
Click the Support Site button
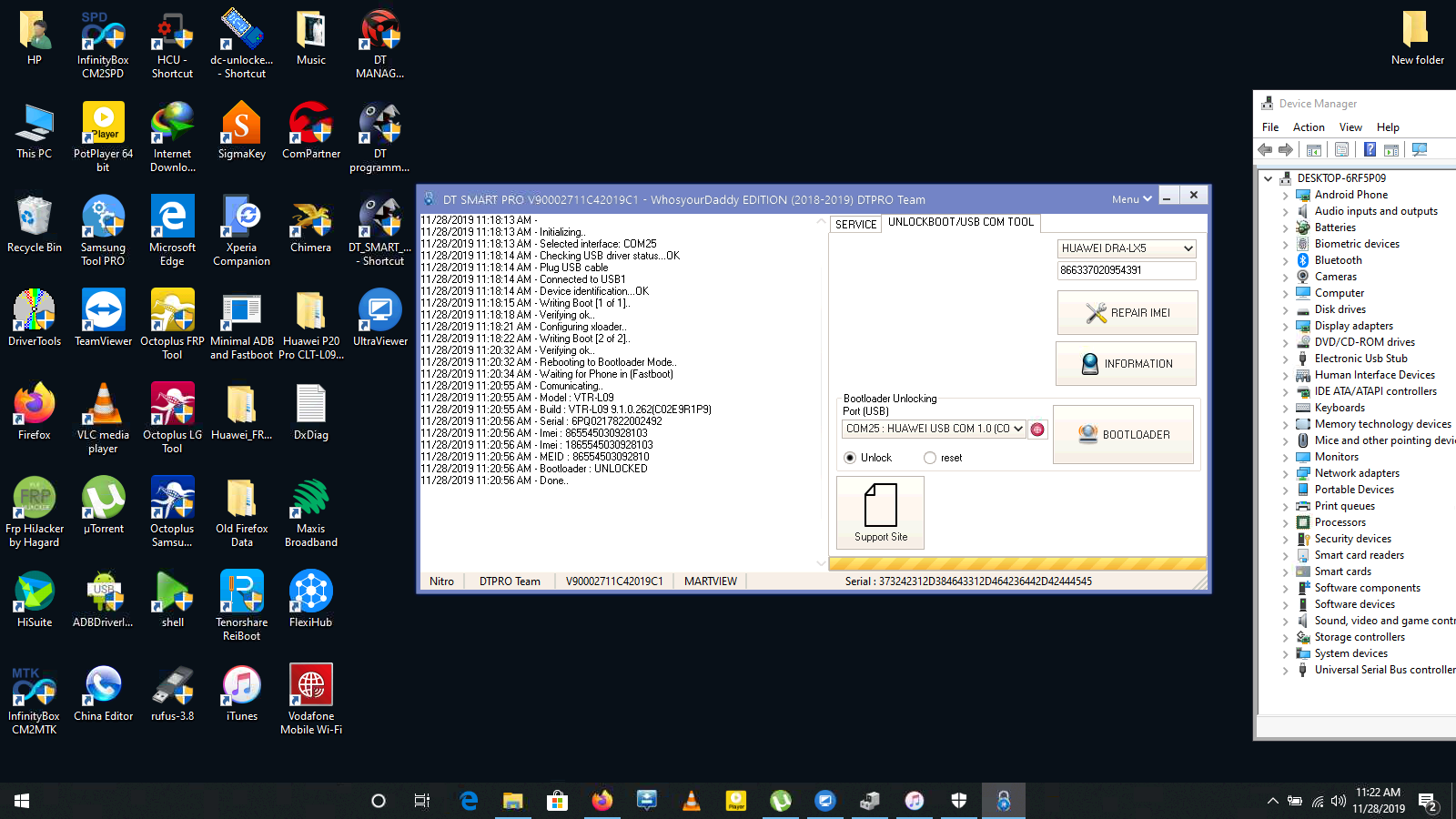(881, 513)
